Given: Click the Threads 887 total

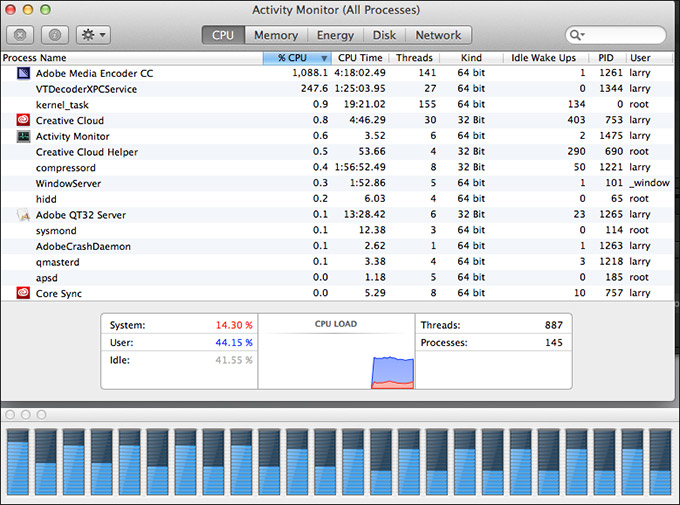Looking at the screenshot, I should click(554, 325).
